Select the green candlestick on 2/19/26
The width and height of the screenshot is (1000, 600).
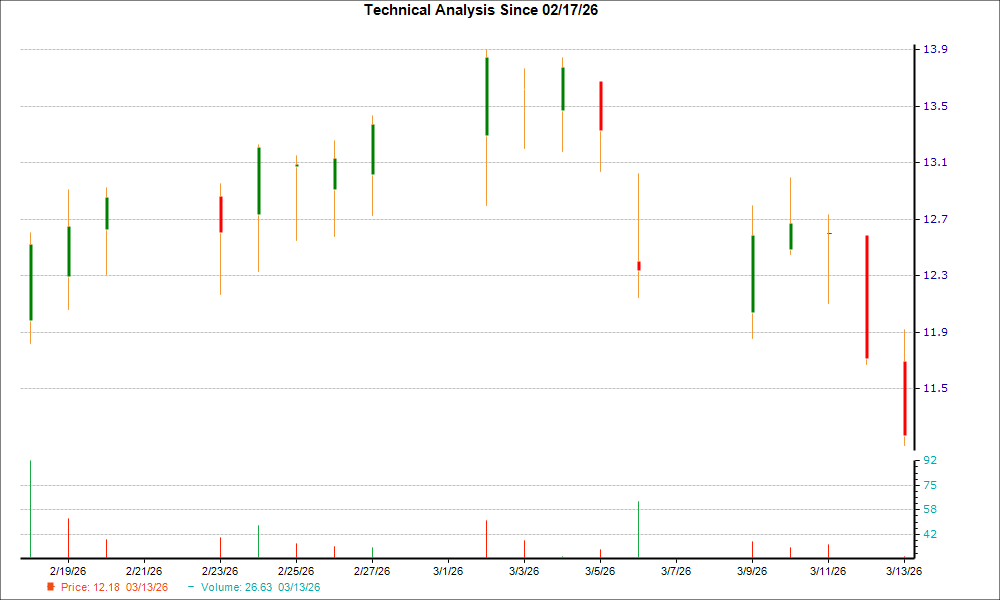[68, 250]
